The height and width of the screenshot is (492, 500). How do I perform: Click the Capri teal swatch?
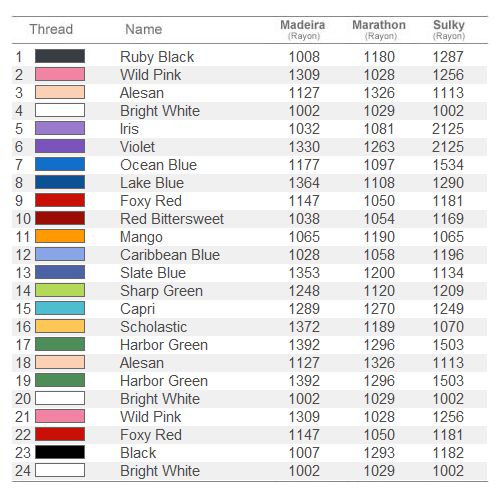(60, 308)
